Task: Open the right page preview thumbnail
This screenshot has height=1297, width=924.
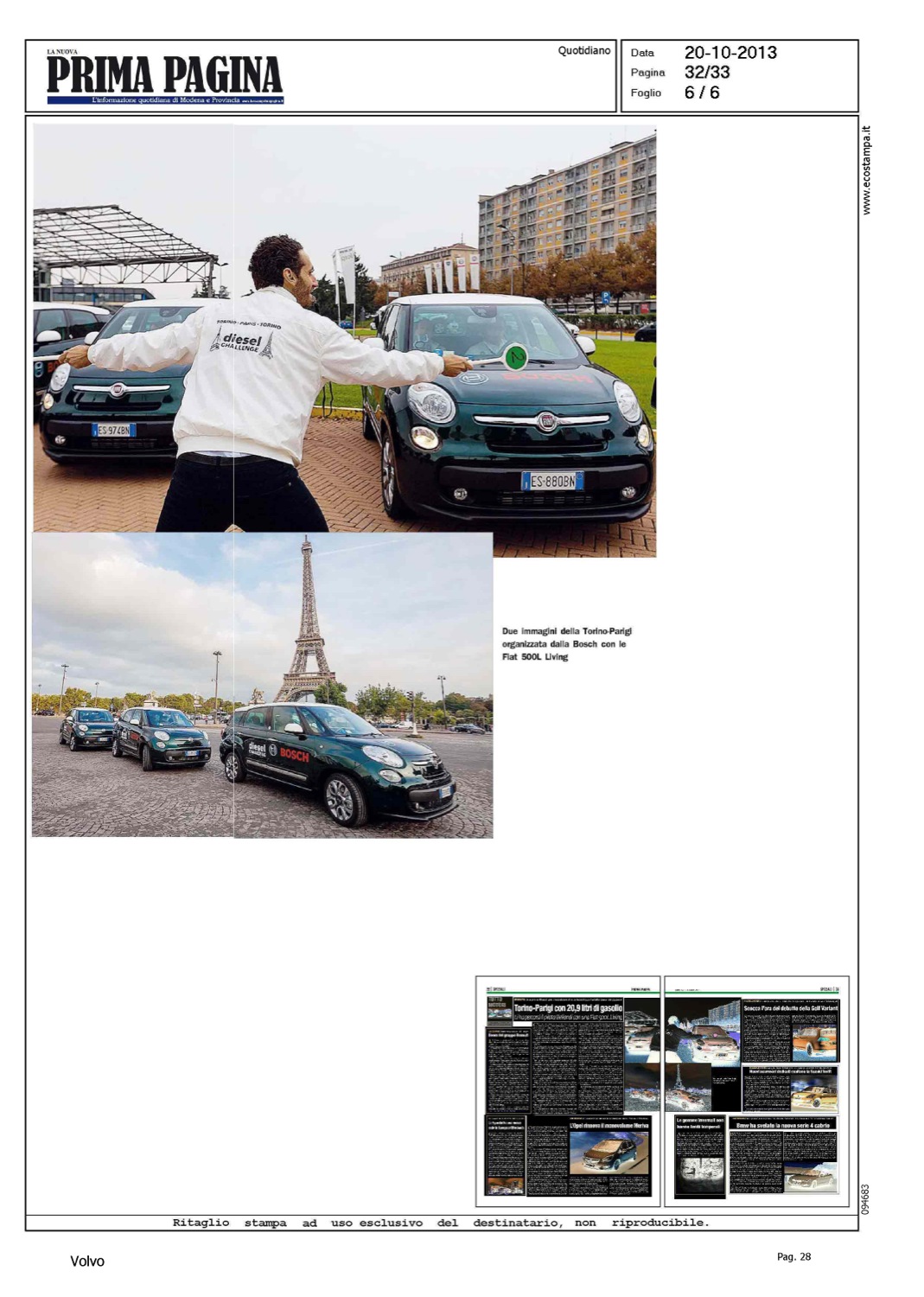Action: (x=756, y=1091)
